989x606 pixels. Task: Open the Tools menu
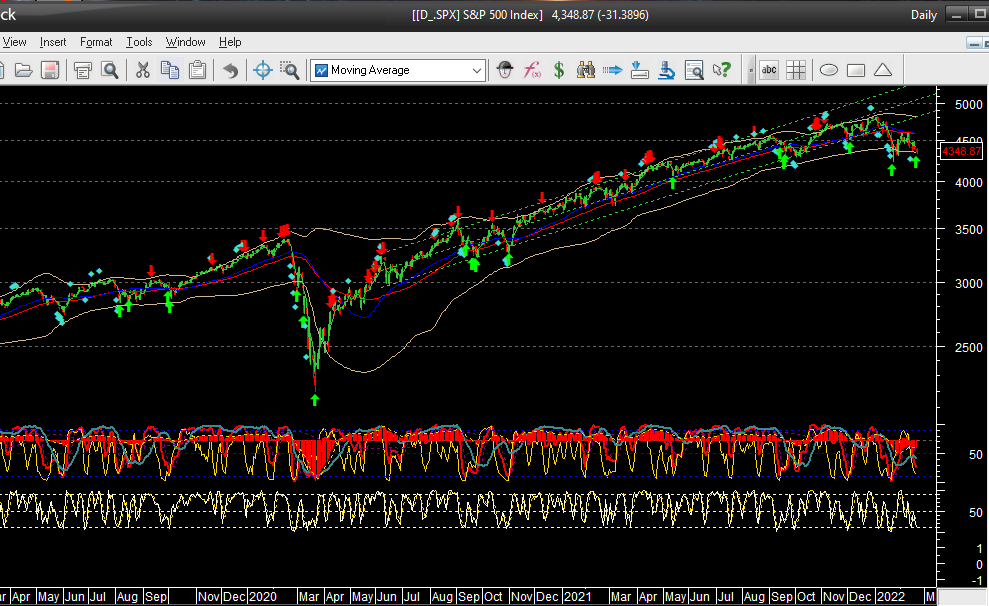point(139,42)
